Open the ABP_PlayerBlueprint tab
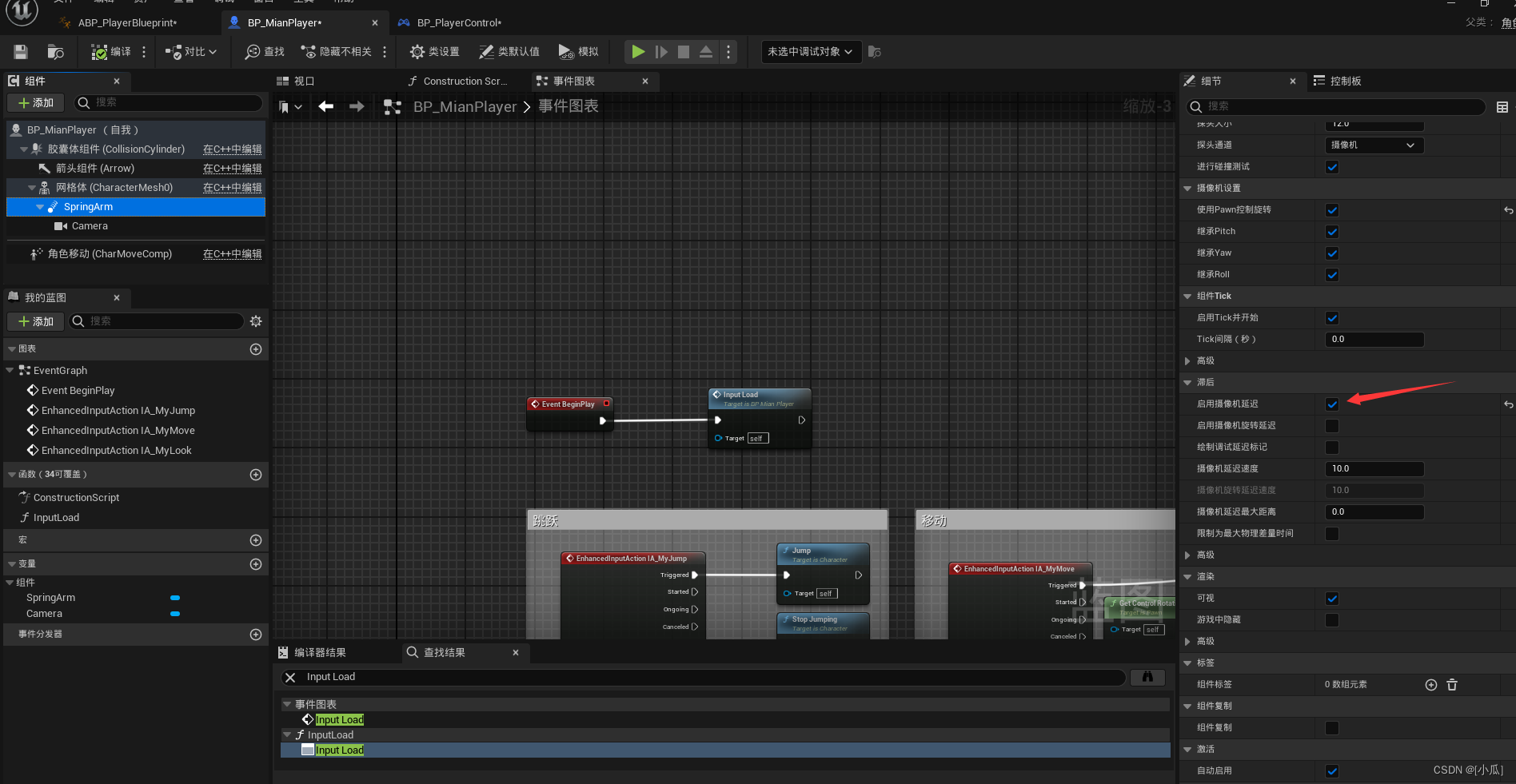 [128, 23]
